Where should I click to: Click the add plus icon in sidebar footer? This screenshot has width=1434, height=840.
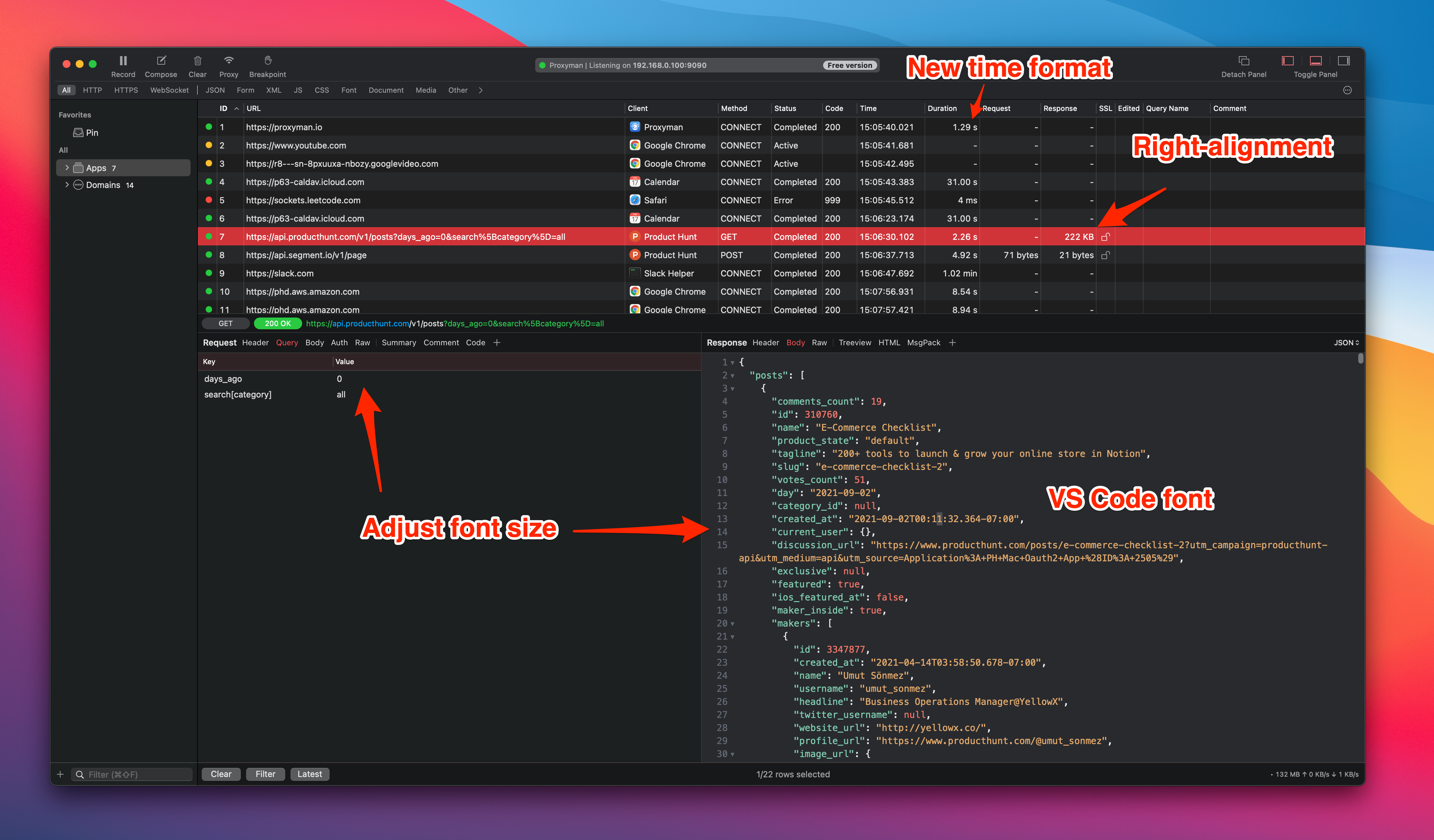tap(60, 774)
